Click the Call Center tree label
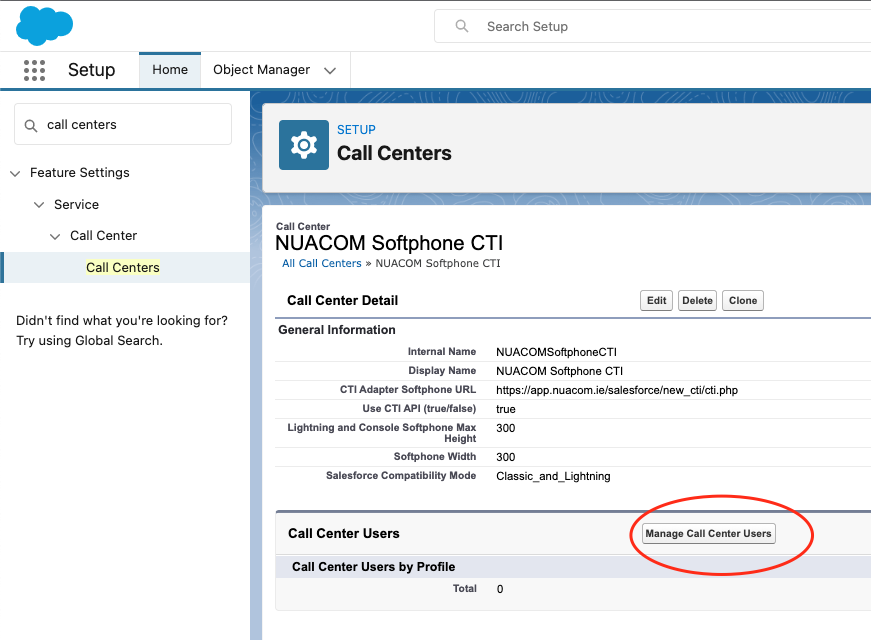This screenshot has height=640, width=871. click(x=103, y=236)
